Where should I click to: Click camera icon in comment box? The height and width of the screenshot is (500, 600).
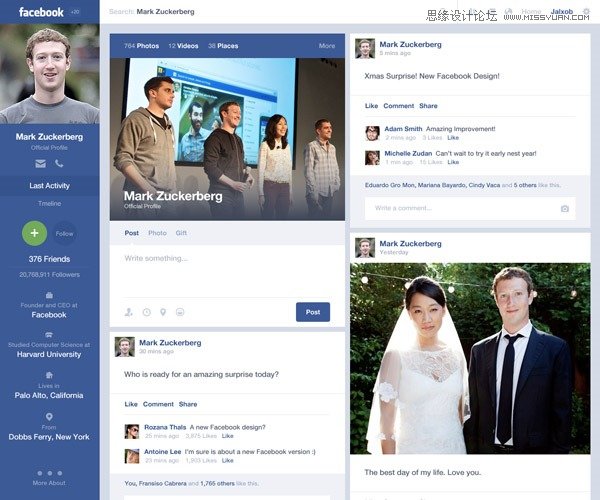(565, 208)
